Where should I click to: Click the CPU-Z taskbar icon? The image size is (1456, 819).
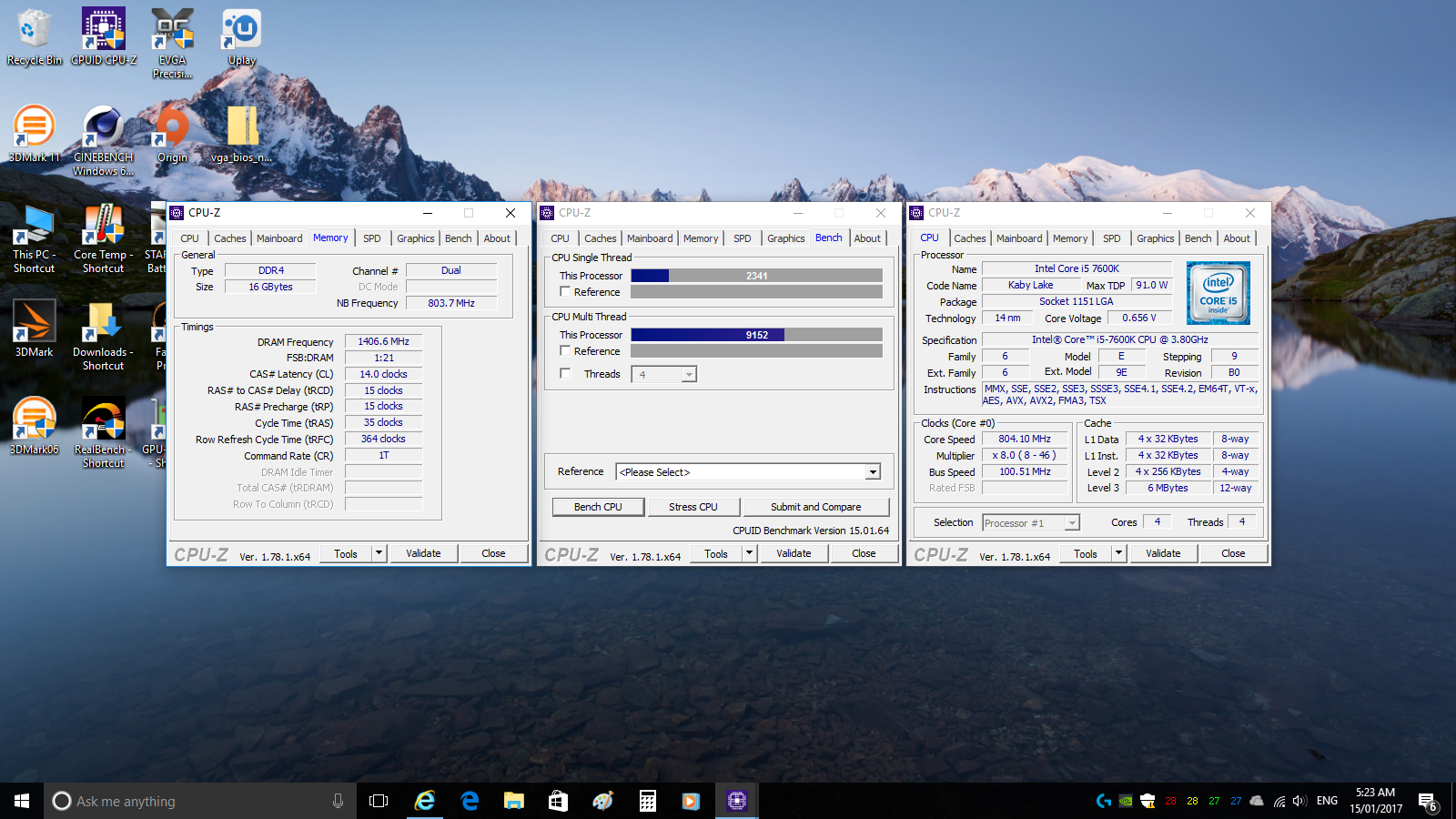tap(736, 801)
